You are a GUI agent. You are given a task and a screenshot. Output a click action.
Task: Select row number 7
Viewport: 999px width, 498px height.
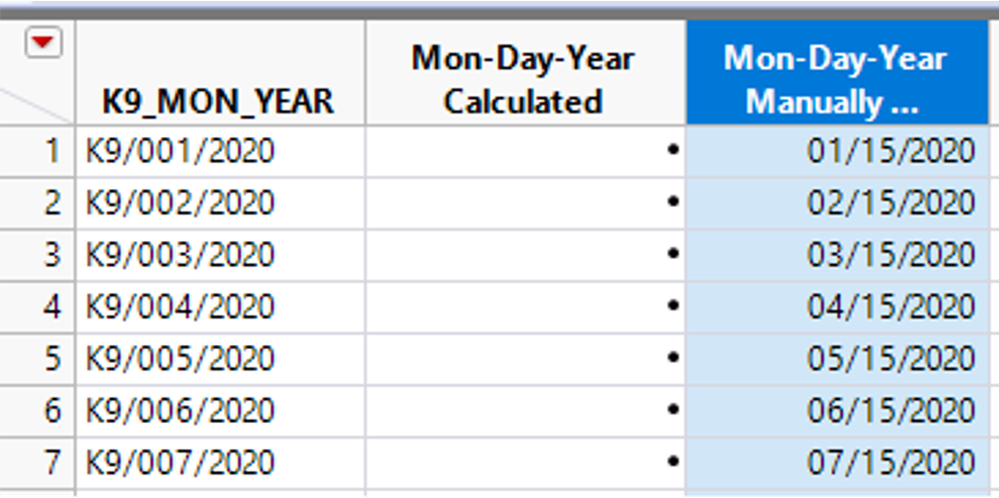pos(38,463)
